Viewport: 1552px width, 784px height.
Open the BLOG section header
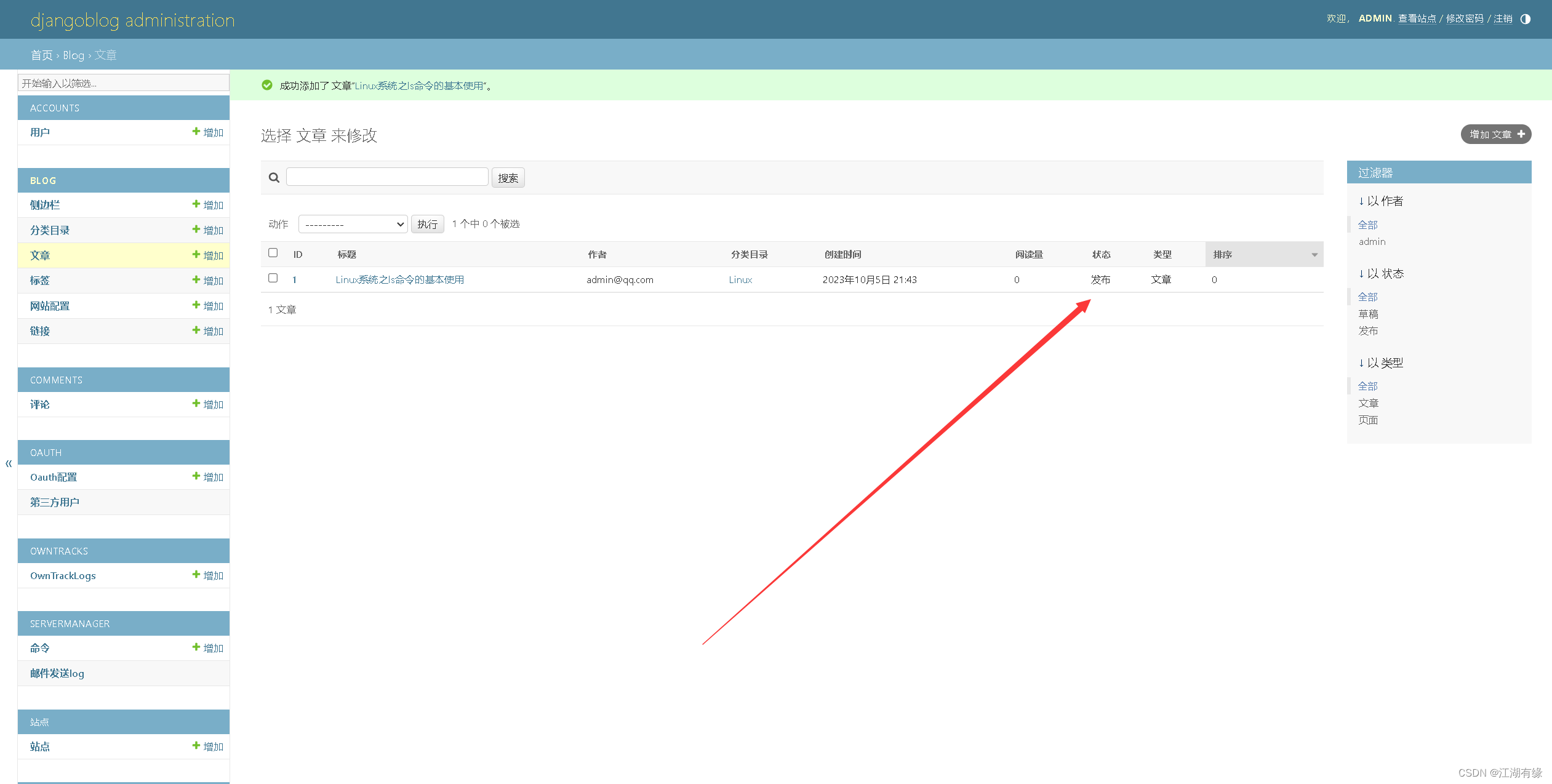pos(43,180)
